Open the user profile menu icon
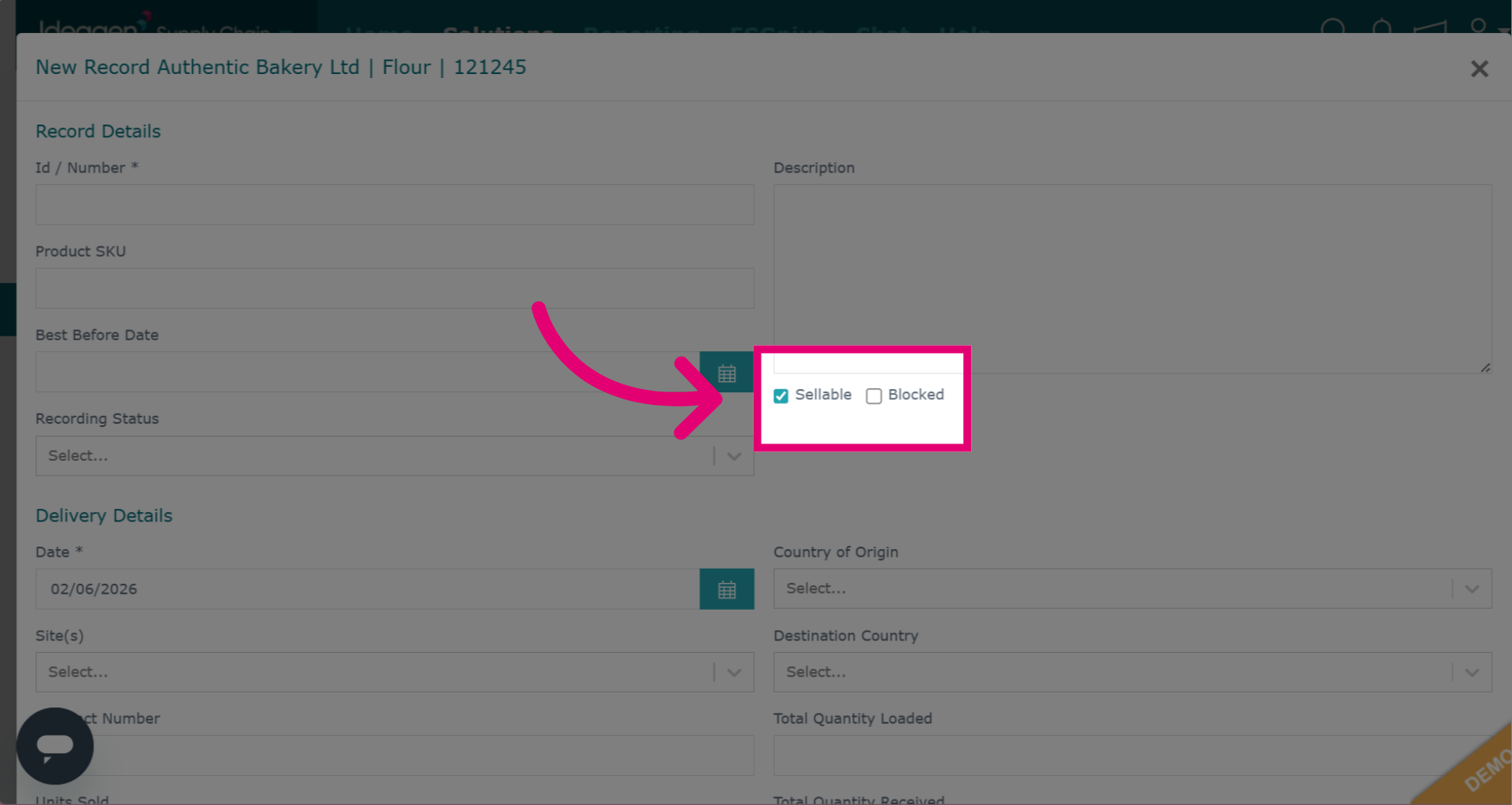The height and width of the screenshot is (805, 1512). click(x=1478, y=28)
